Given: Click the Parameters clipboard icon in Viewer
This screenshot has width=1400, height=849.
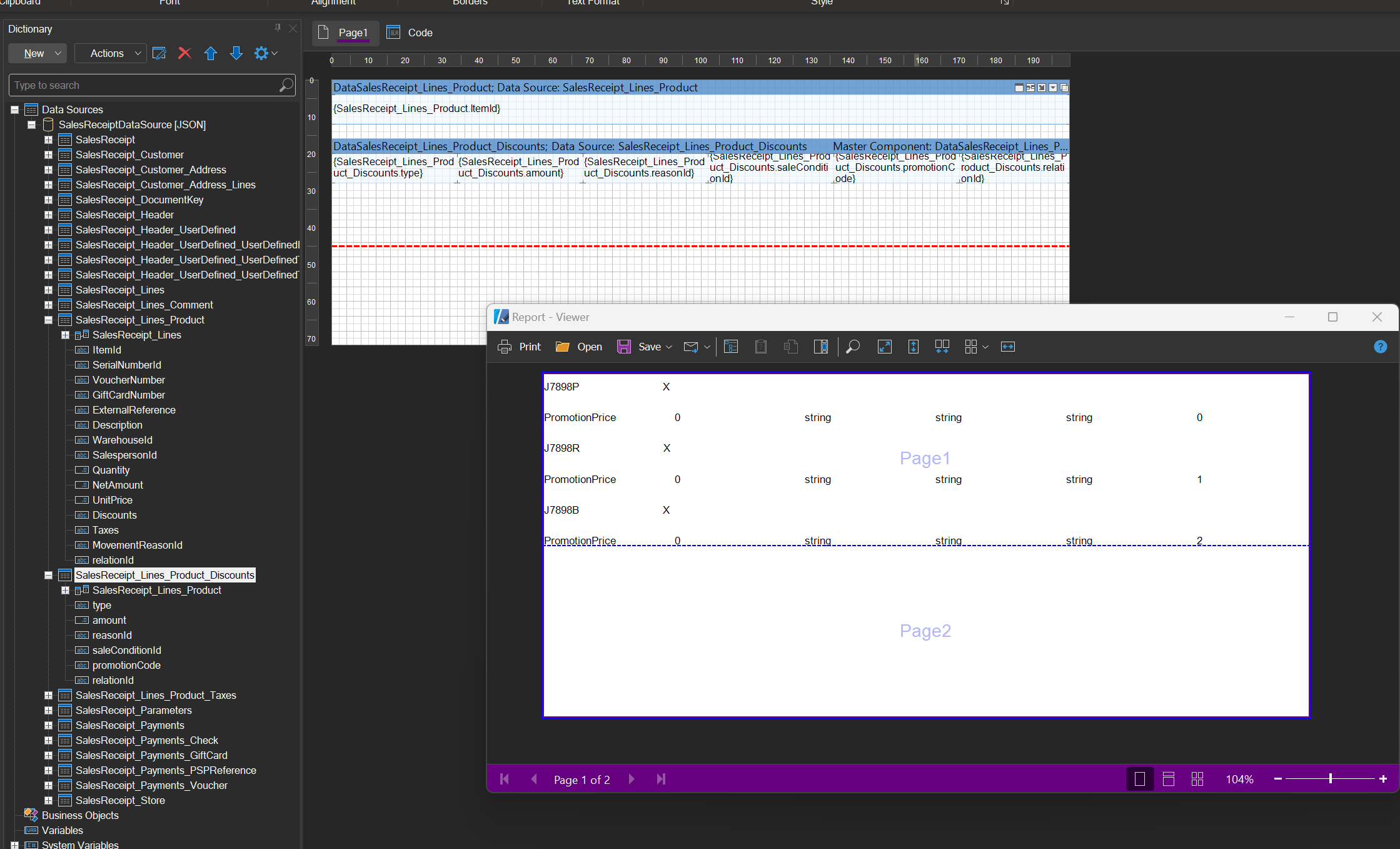Looking at the screenshot, I should coord(761,347).
